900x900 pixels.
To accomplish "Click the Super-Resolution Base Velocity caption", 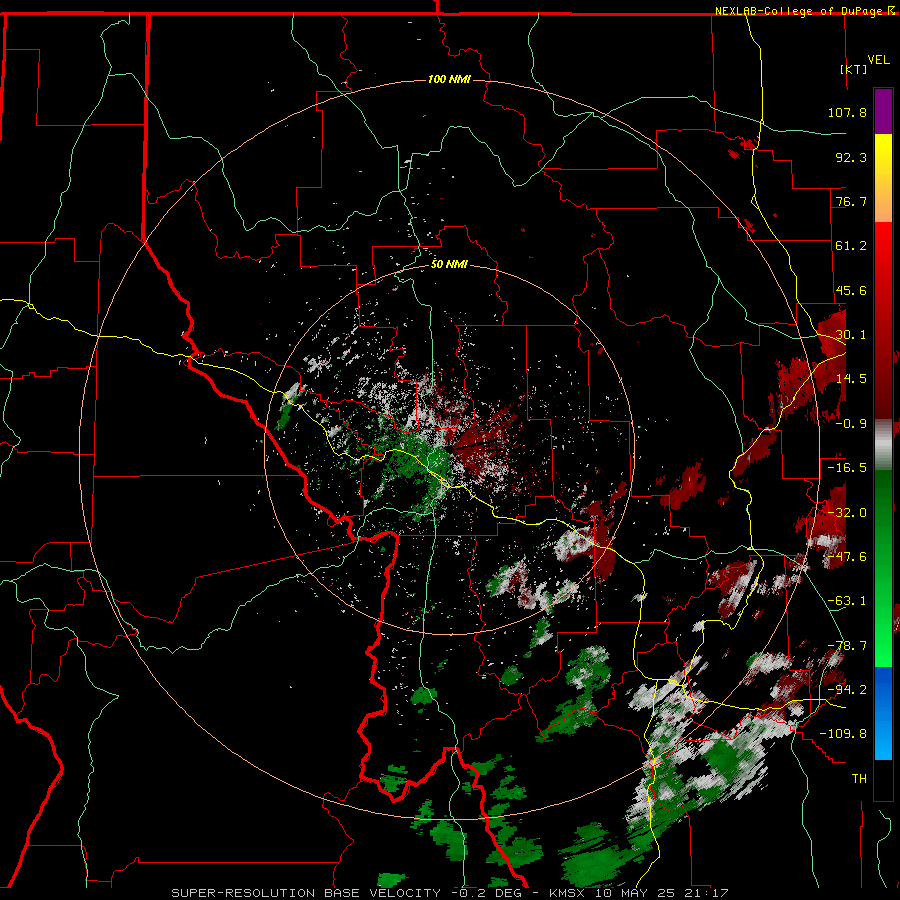I will 450,893.
